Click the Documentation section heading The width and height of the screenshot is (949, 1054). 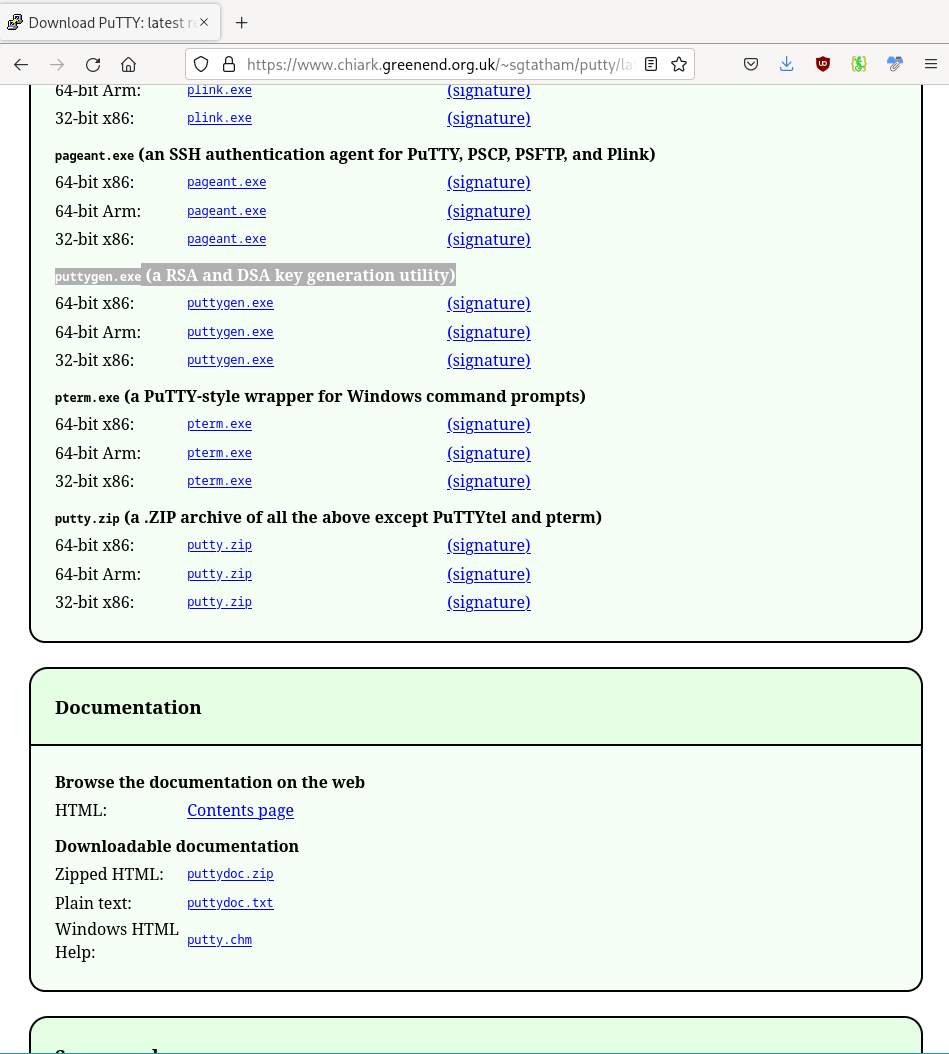tap(128, 707)
